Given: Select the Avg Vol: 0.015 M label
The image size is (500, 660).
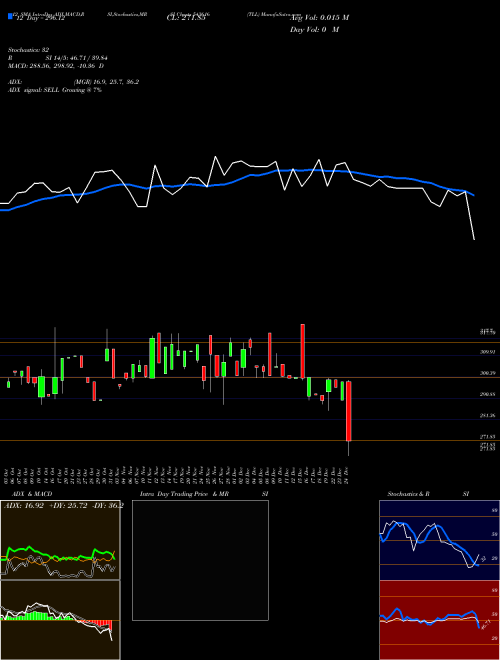Looking at the screenshot, I should pos(319,18).
